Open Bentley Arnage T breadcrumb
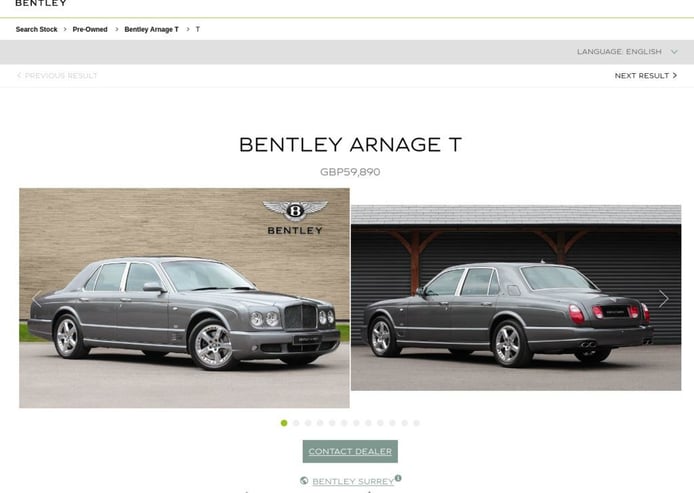694x493 pixels. (151, 29)
